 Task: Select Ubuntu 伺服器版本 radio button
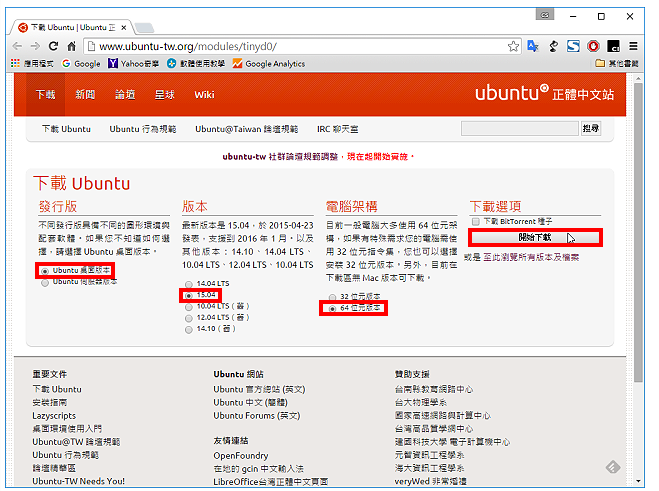click(45, 283)
